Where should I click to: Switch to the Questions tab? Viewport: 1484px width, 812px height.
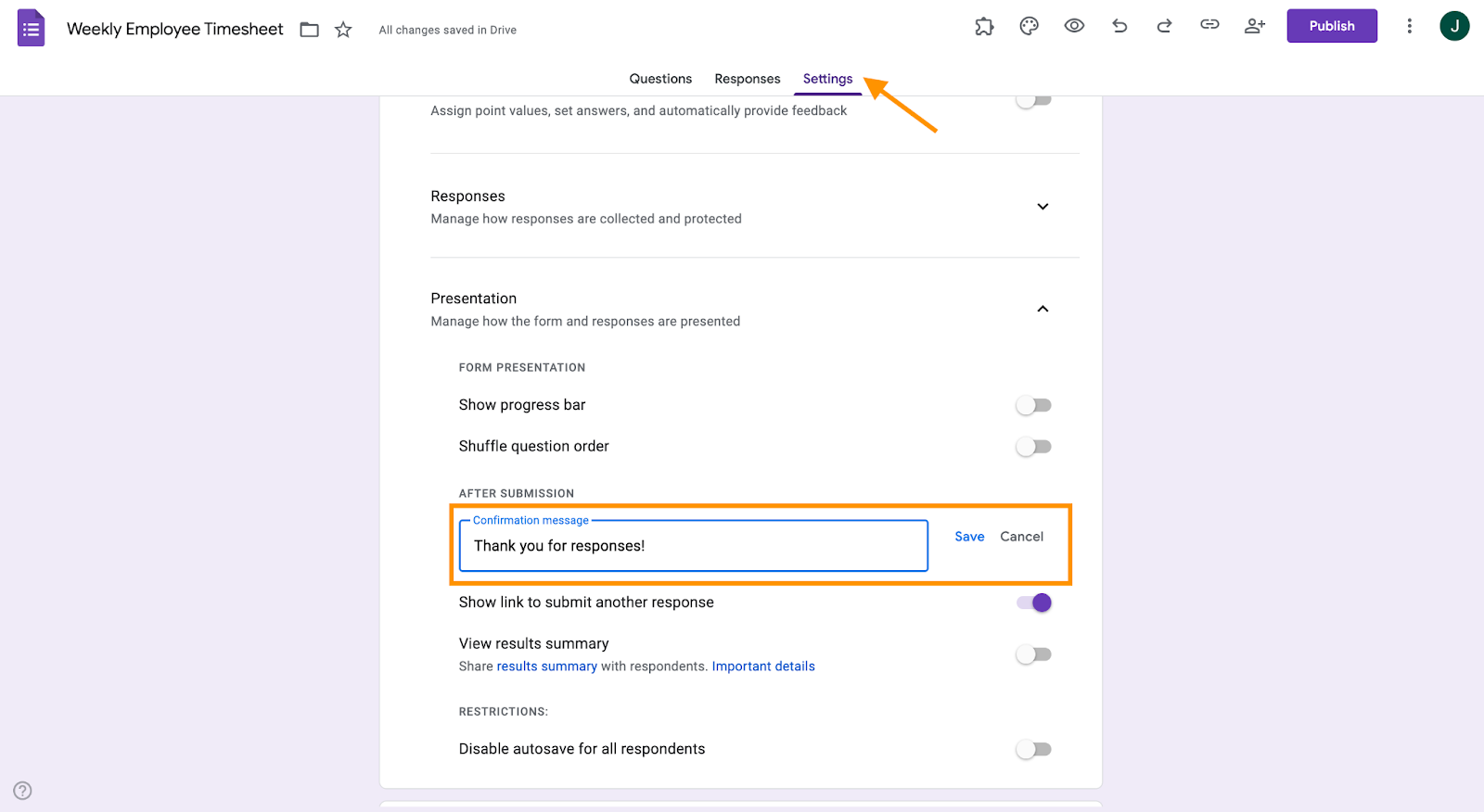(x=660, y=79)
